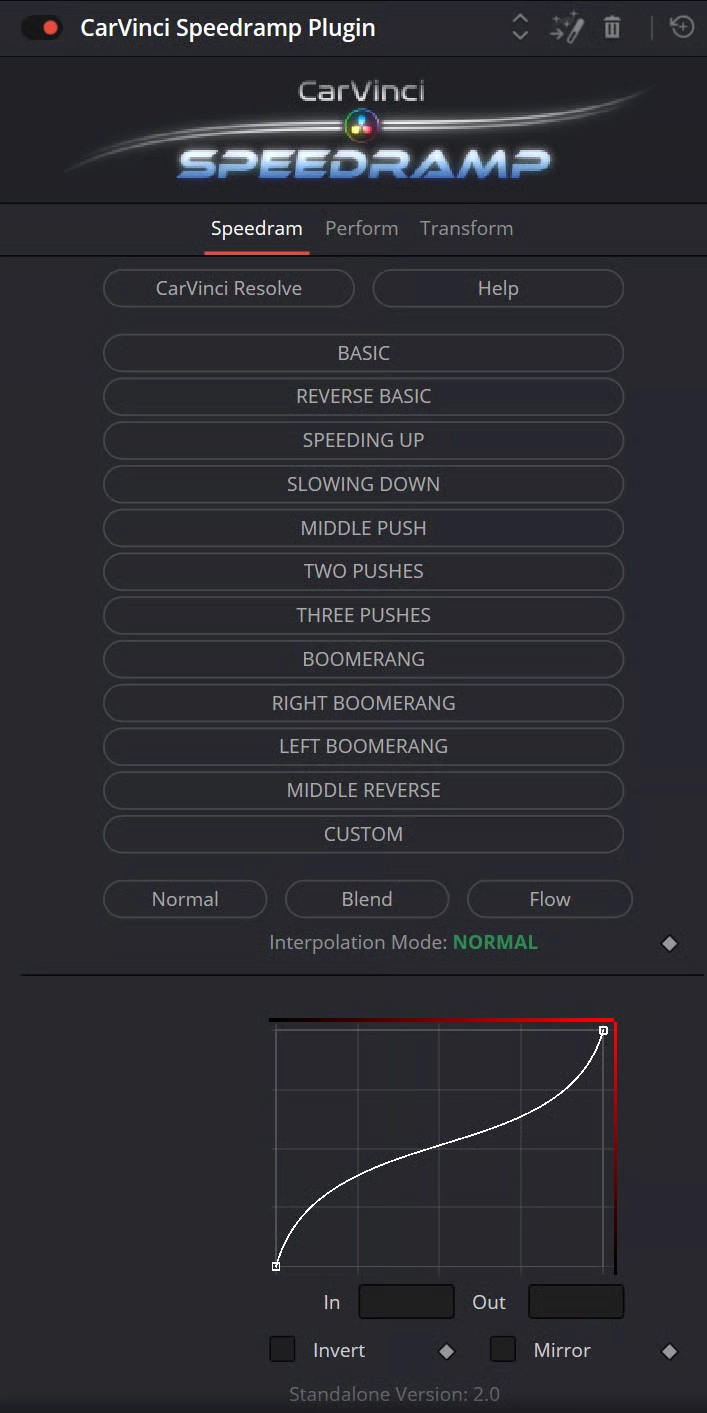Click the keyframe diamond beside Mirror

[670, 1351]
